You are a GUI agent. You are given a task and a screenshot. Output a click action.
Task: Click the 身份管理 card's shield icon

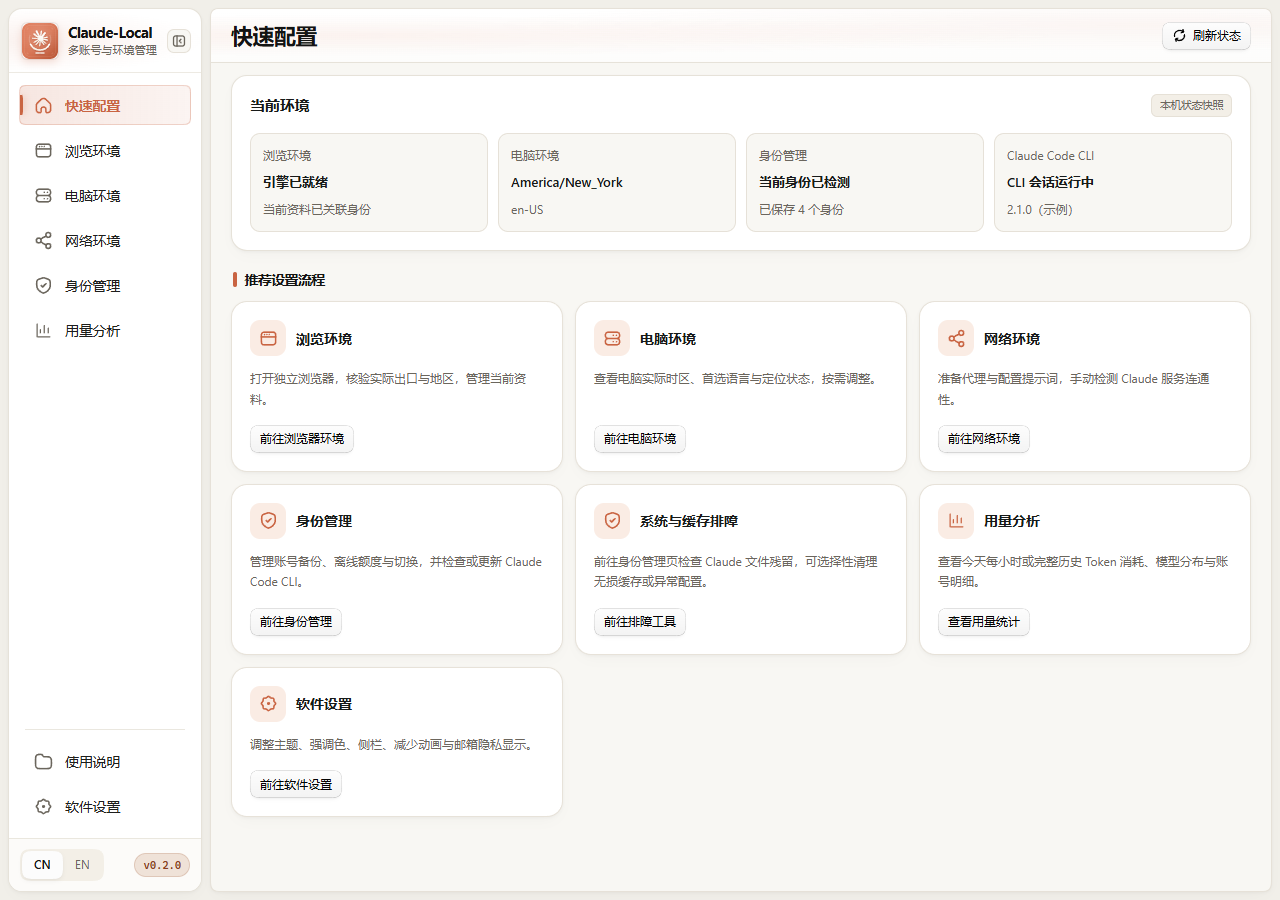click(268, 521)
